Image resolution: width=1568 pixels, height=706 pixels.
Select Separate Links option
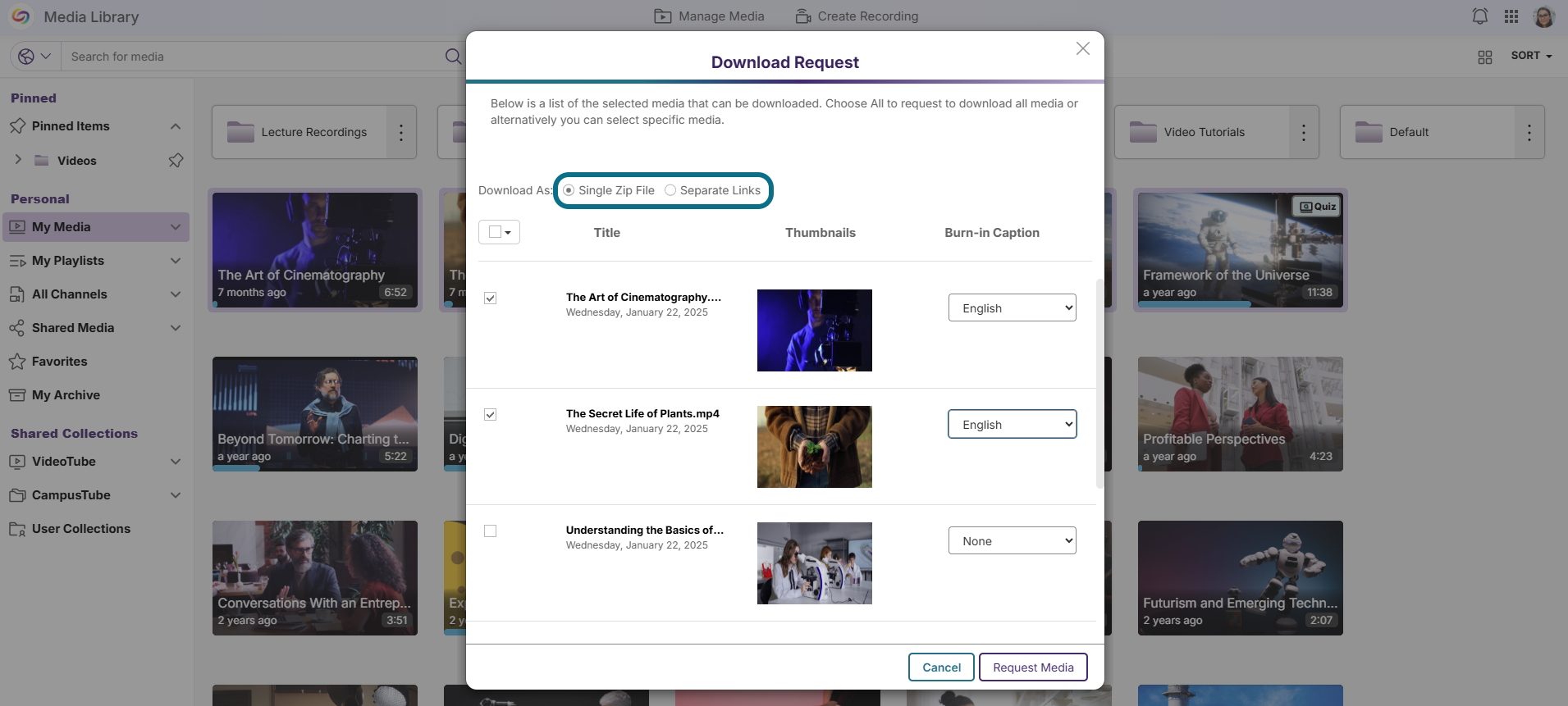670,190
